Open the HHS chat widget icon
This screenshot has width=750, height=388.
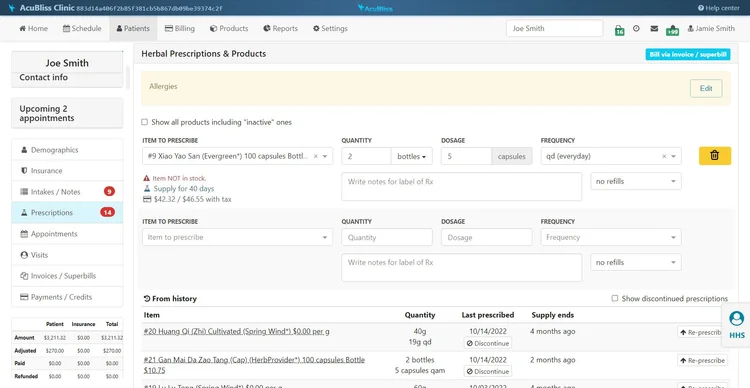(x=736, y=324)
